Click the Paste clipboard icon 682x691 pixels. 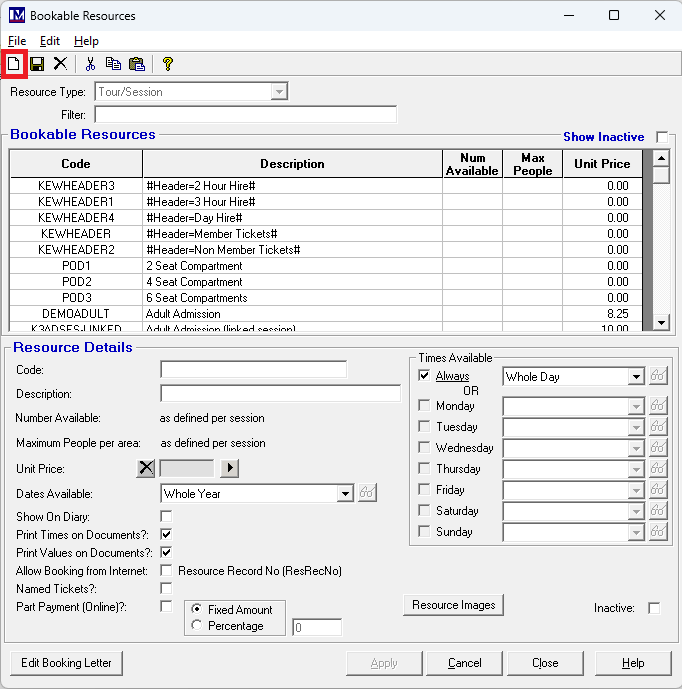point(137,64)
